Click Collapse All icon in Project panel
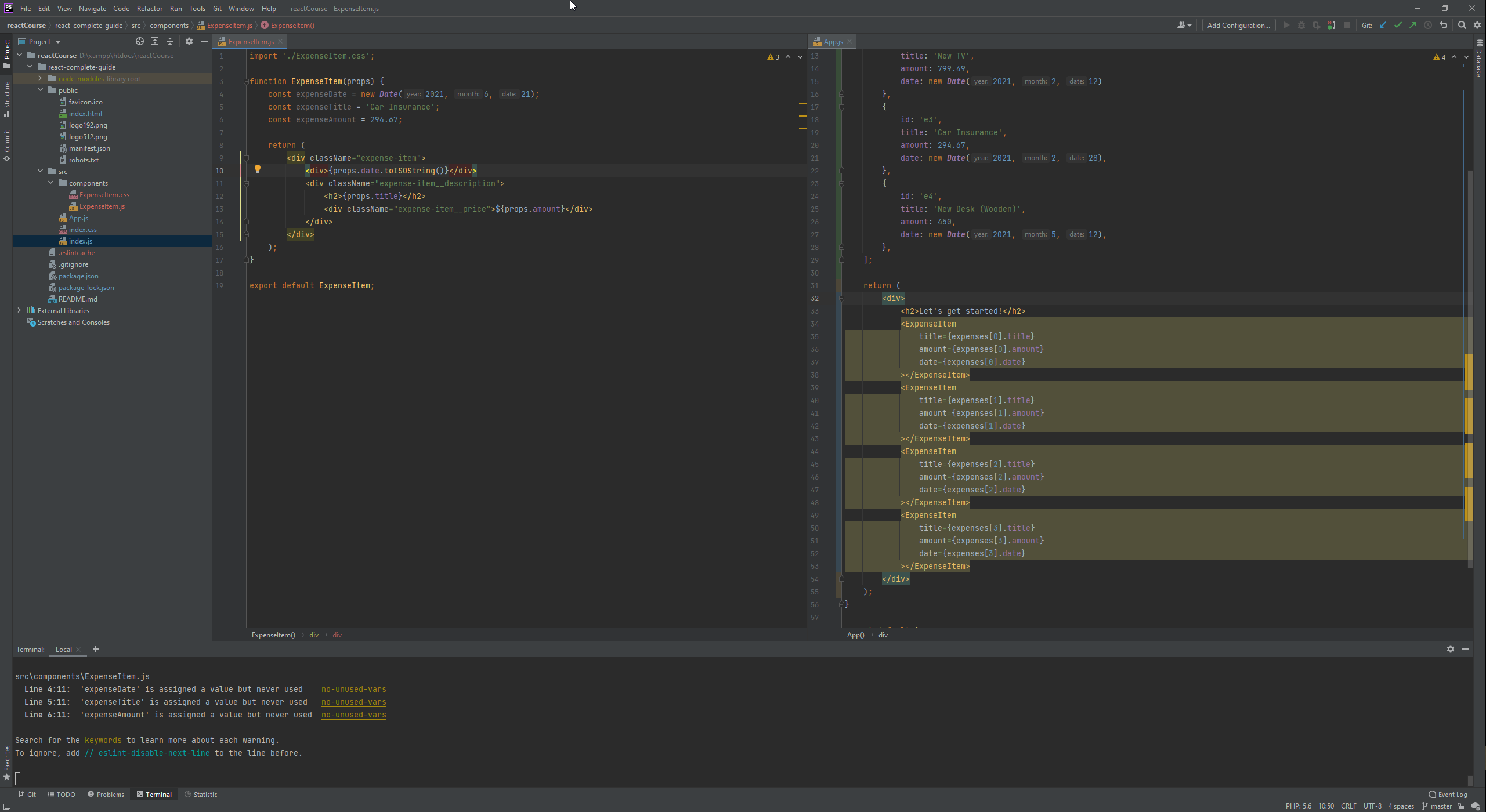The image size is (1486, 812). click(170, 41)
